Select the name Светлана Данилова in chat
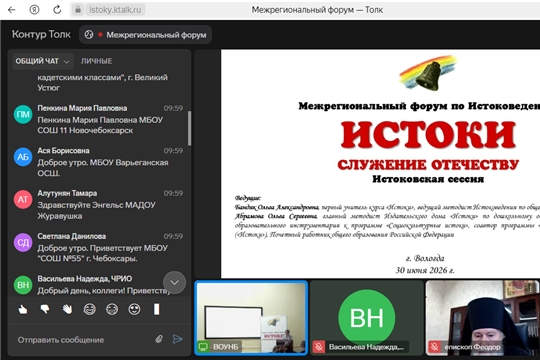The width and height of the screenshot is (540, 360). 72,236
